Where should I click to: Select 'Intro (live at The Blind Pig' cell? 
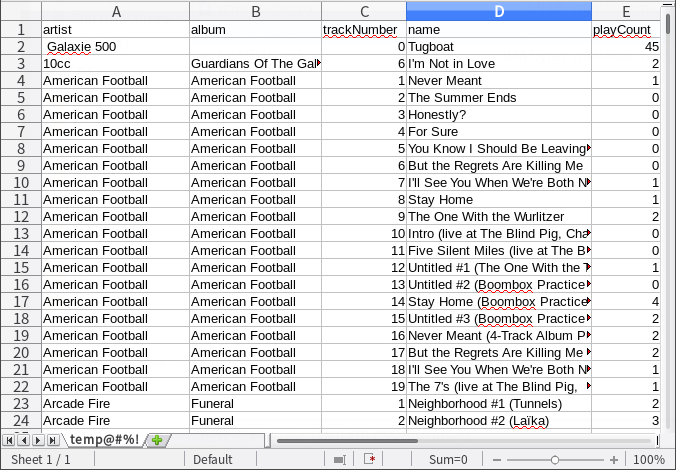[x=499, y=233]
